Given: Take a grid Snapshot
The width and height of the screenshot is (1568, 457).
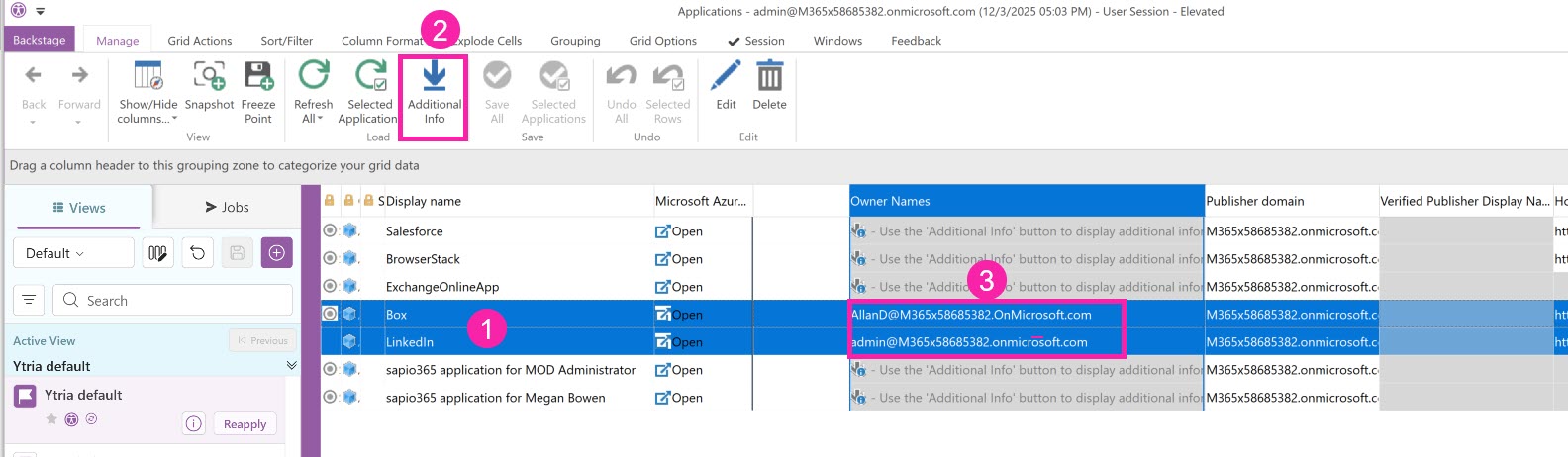Looking at the screenshot, I should click(209, 77).
